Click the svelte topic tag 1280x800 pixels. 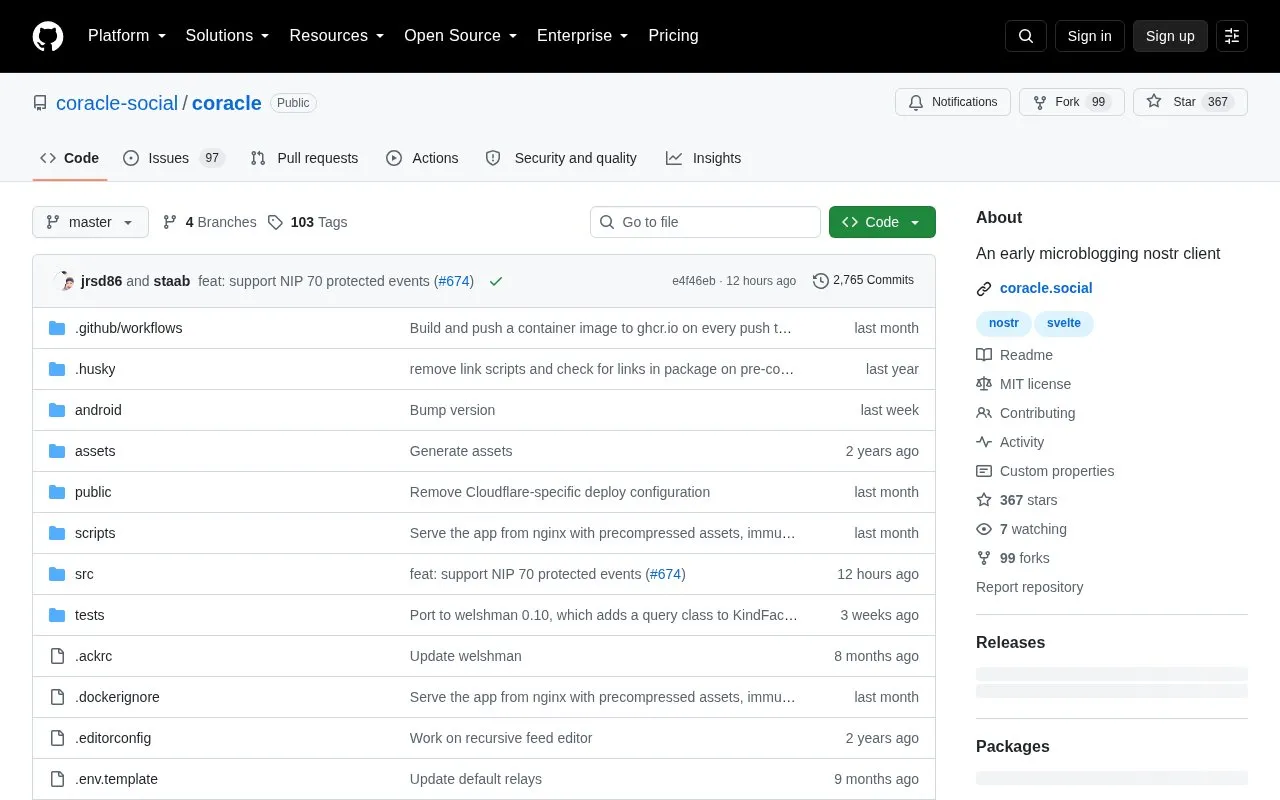tap(1064, 323)
